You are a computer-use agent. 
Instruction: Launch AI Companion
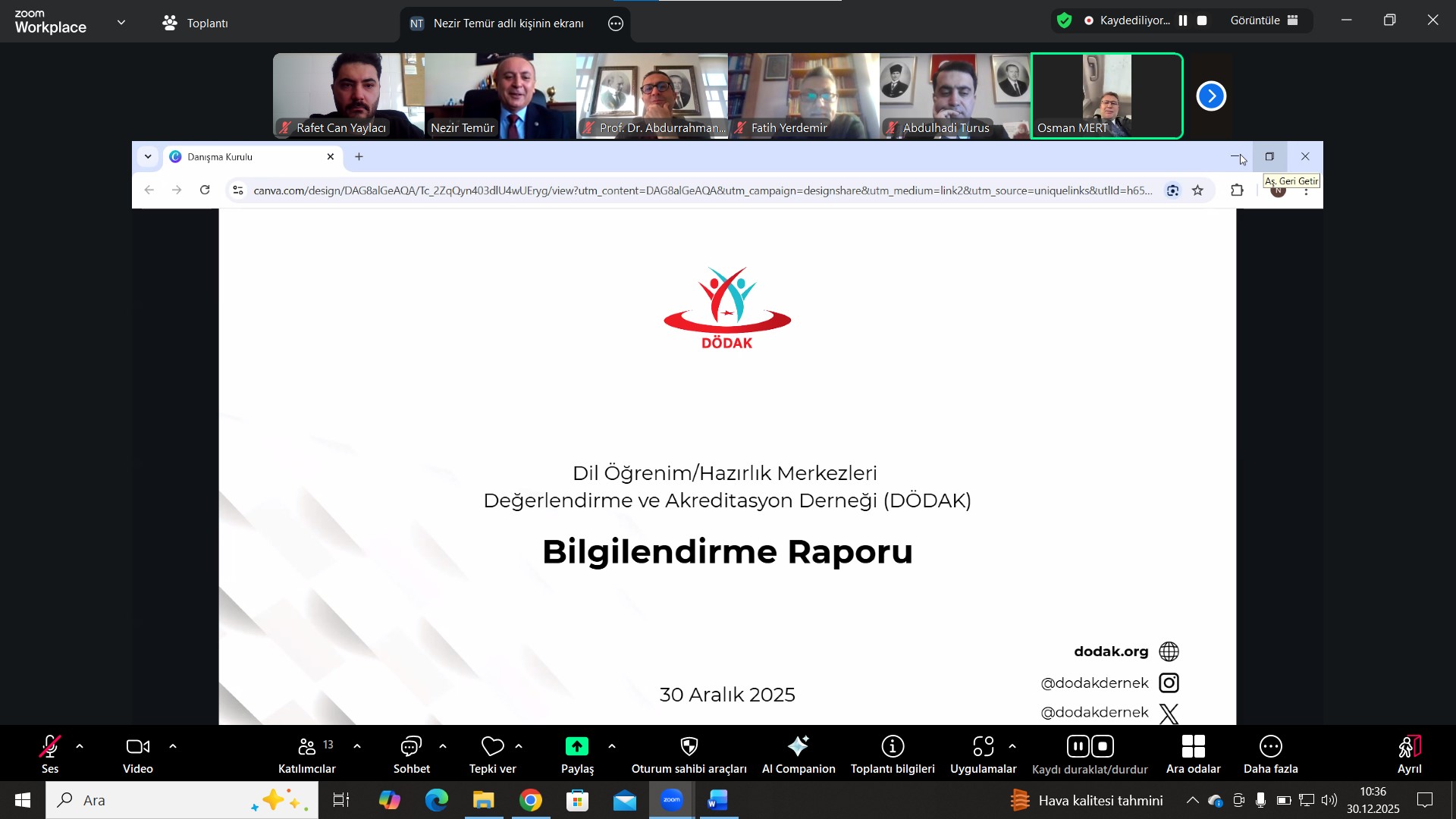(798, 755)
